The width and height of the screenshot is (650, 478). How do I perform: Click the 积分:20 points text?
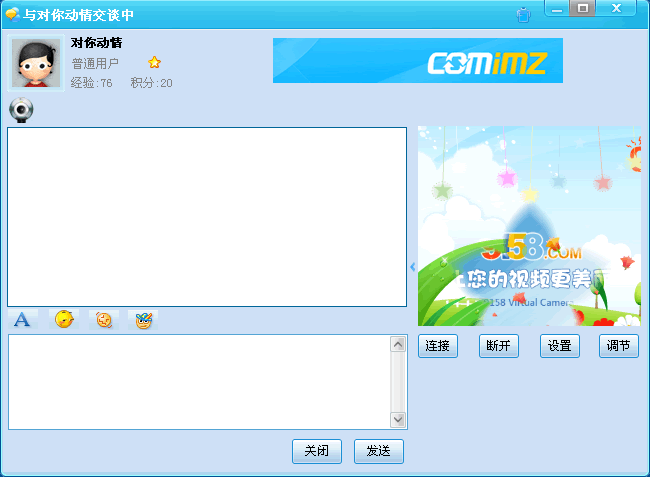tap(151, 83)
